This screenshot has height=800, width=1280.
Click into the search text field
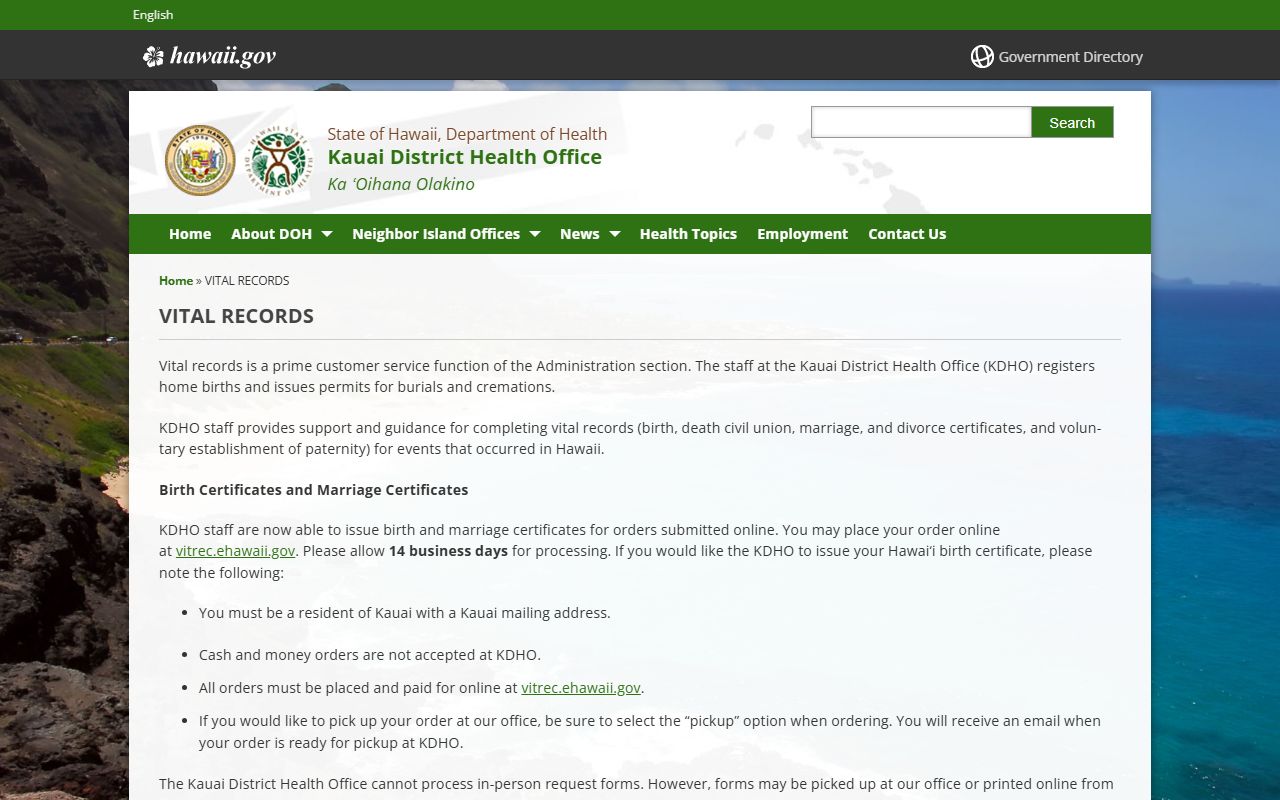(920, 122)
